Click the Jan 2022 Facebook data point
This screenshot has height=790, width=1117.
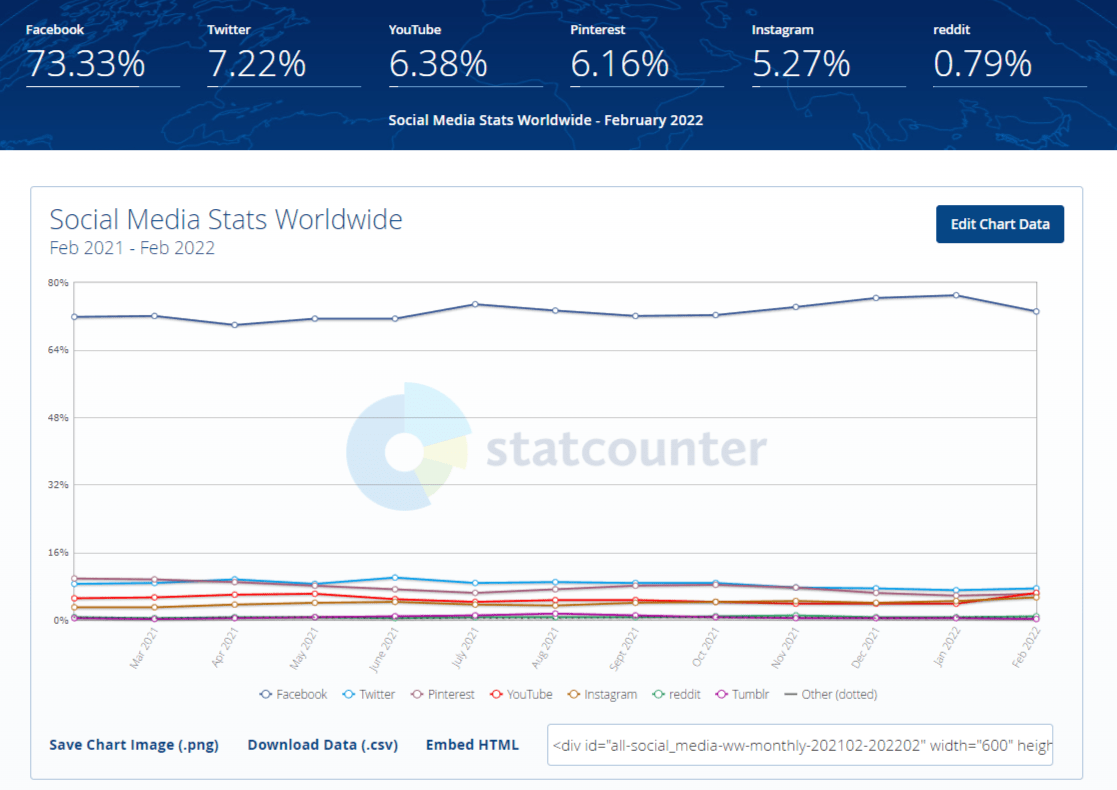point(954,294)
